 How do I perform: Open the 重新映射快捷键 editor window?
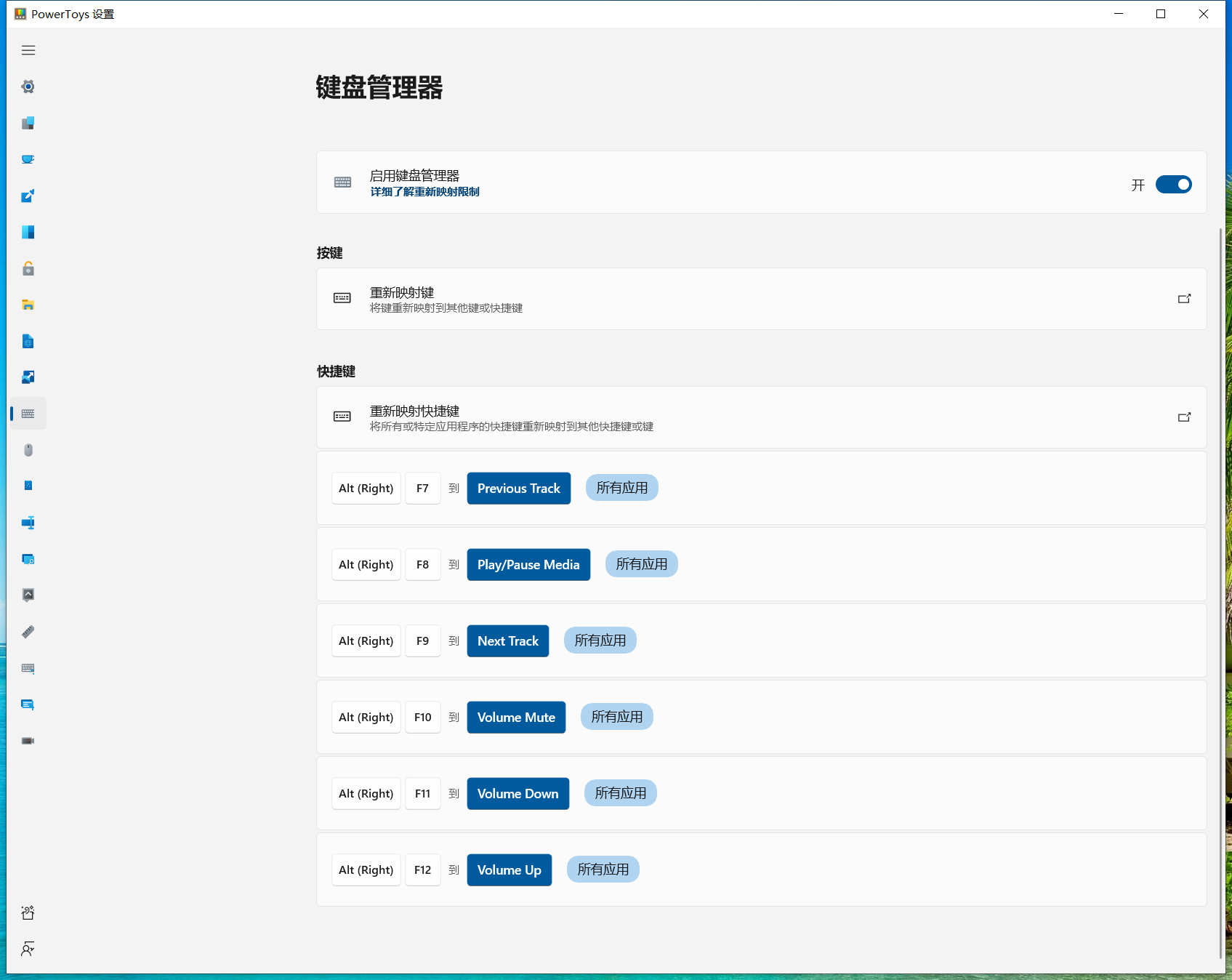tap(762, 417)
